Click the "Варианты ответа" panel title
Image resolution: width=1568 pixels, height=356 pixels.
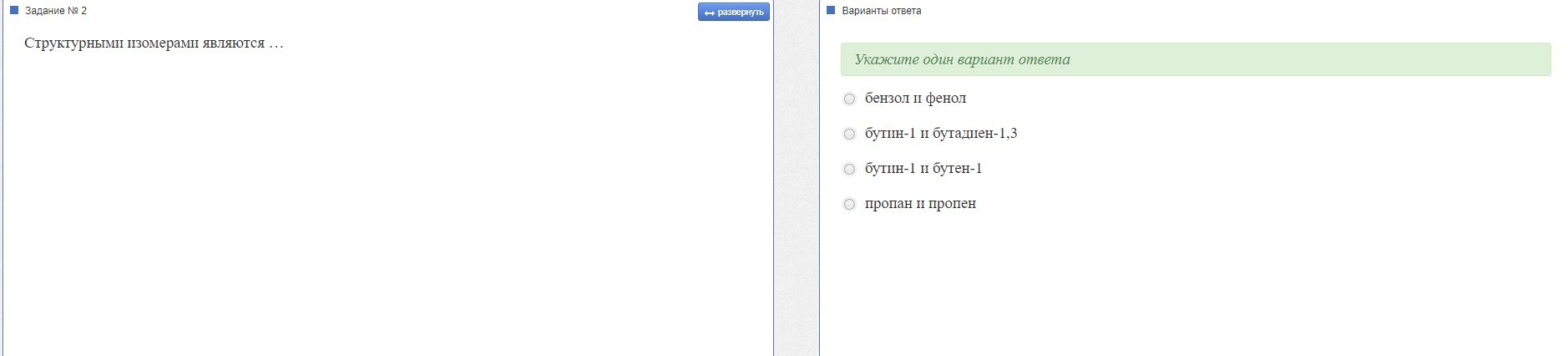point(882,11)
